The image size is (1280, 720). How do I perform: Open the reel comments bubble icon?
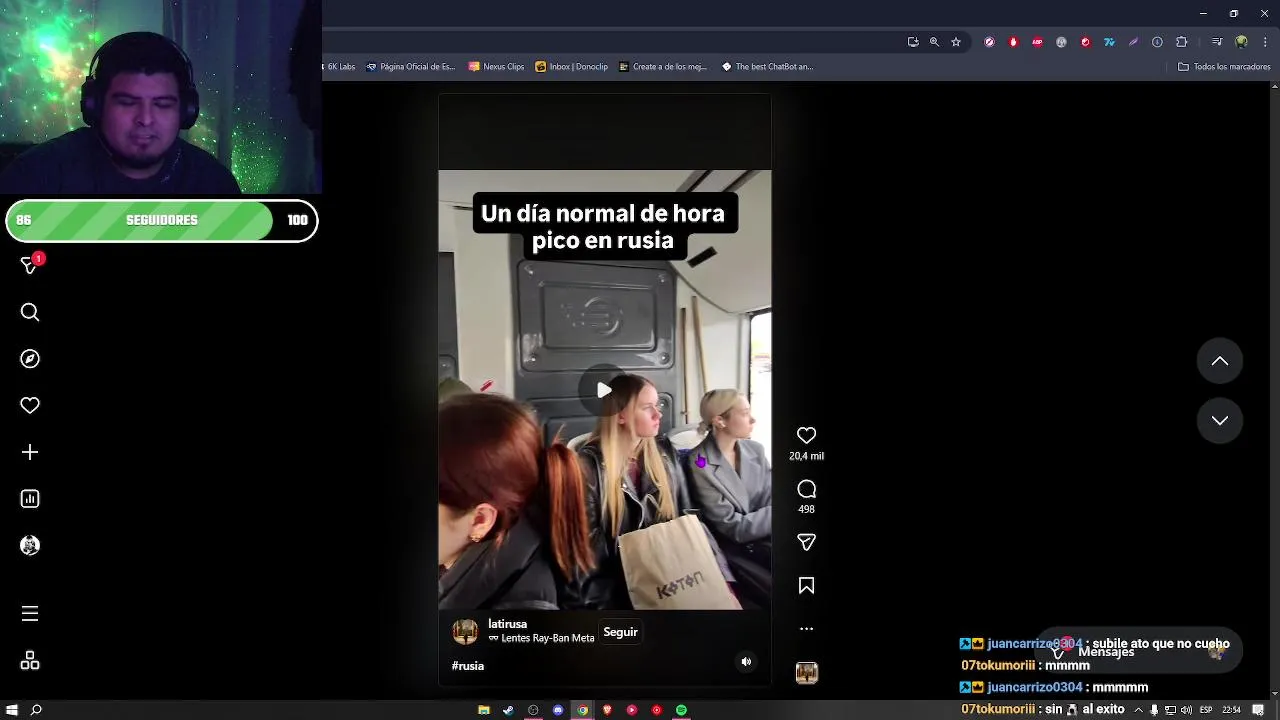[806, 489]
